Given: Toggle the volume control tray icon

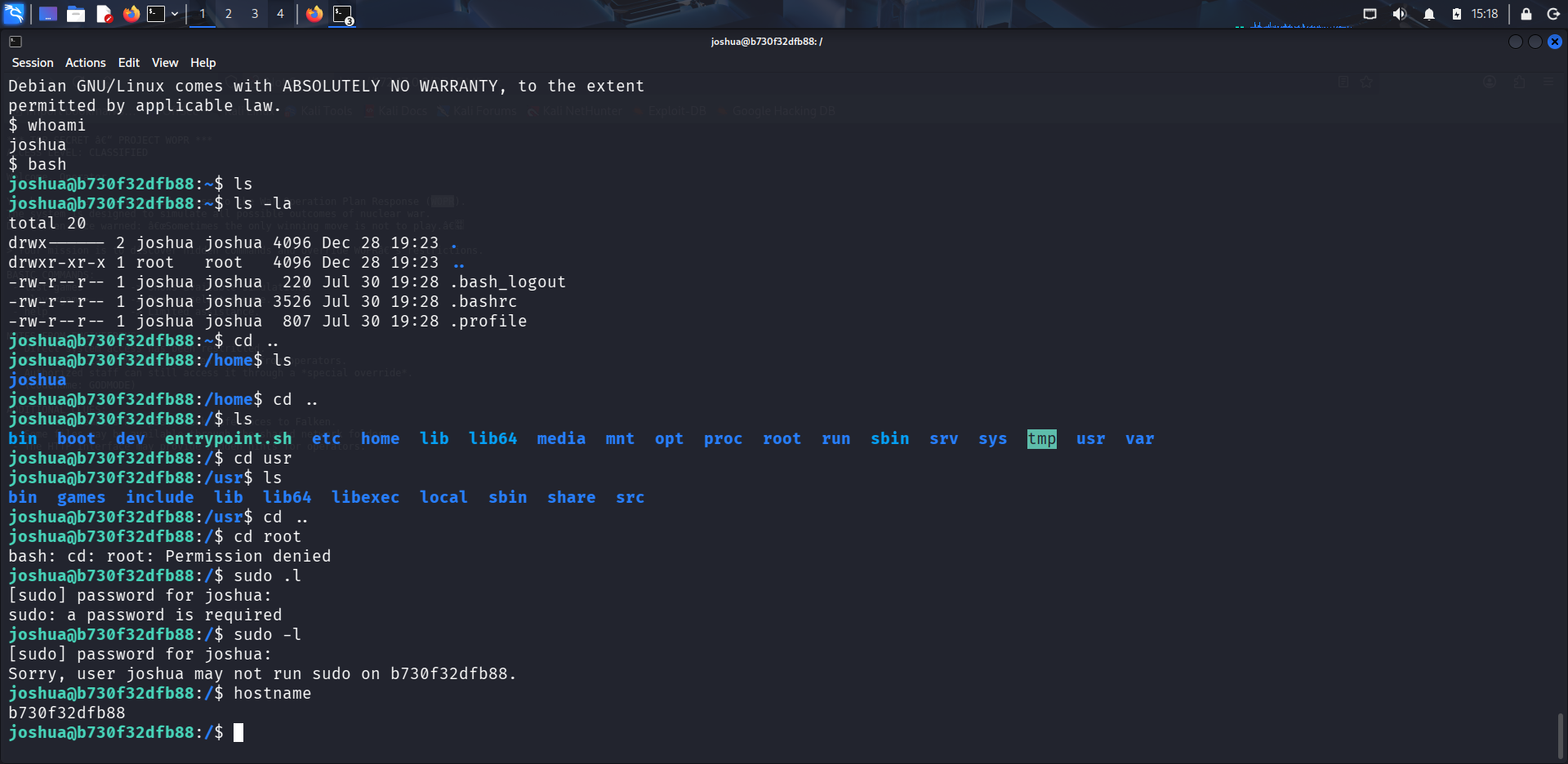Looking at the screenshot, I should coord(1400,14).
